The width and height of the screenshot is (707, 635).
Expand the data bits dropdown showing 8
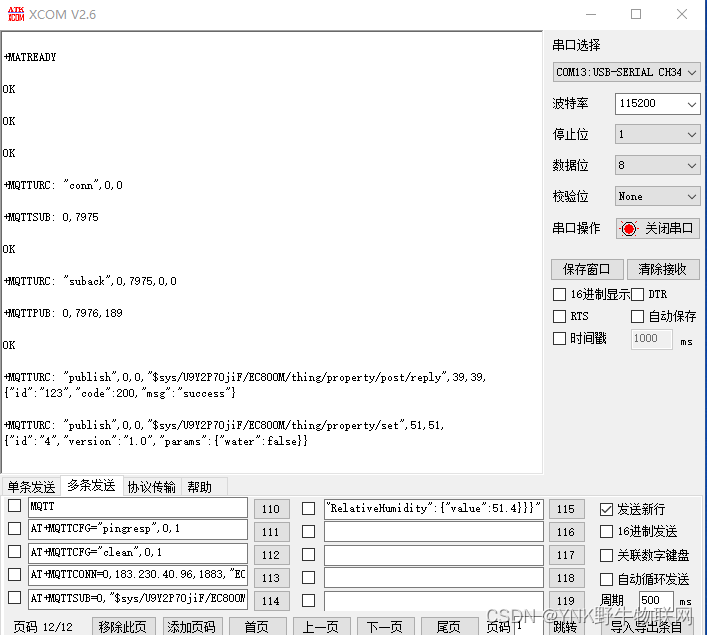657,166
